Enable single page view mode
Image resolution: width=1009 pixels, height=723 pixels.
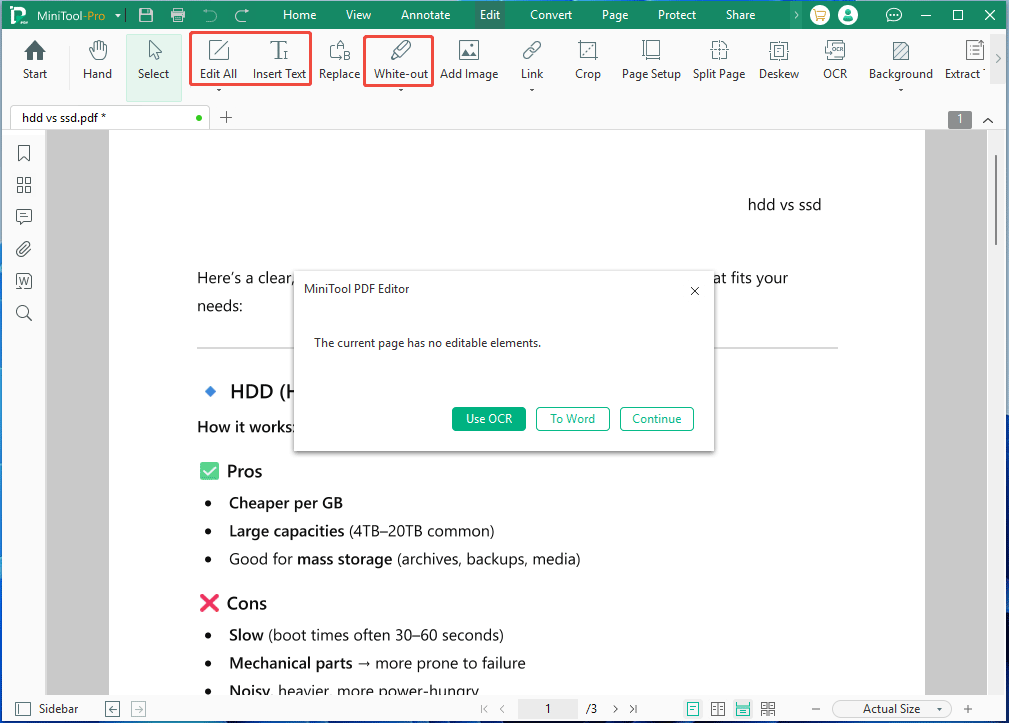click(x=693, y=708)
